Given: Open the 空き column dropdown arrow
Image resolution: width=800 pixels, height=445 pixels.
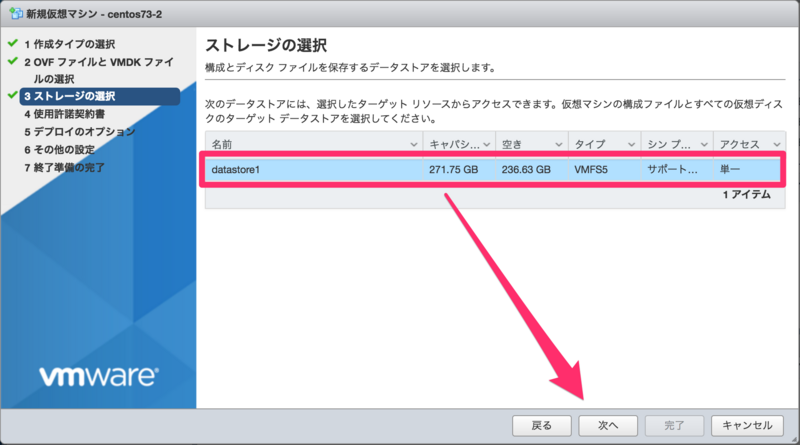Looking at the screenshot, I should point(559,145).
